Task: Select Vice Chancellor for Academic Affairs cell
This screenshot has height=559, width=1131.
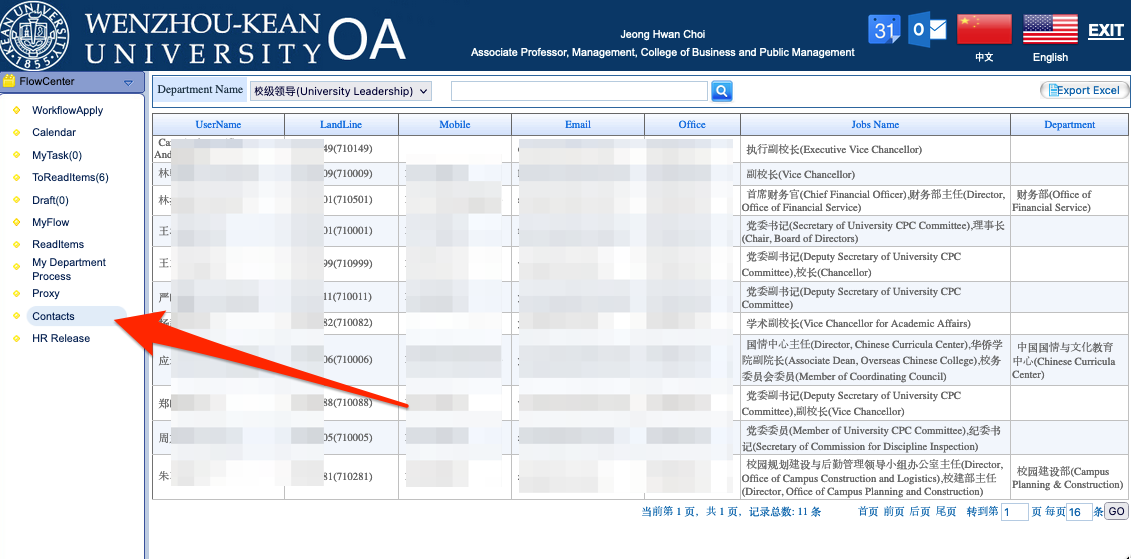Action: 875,323
